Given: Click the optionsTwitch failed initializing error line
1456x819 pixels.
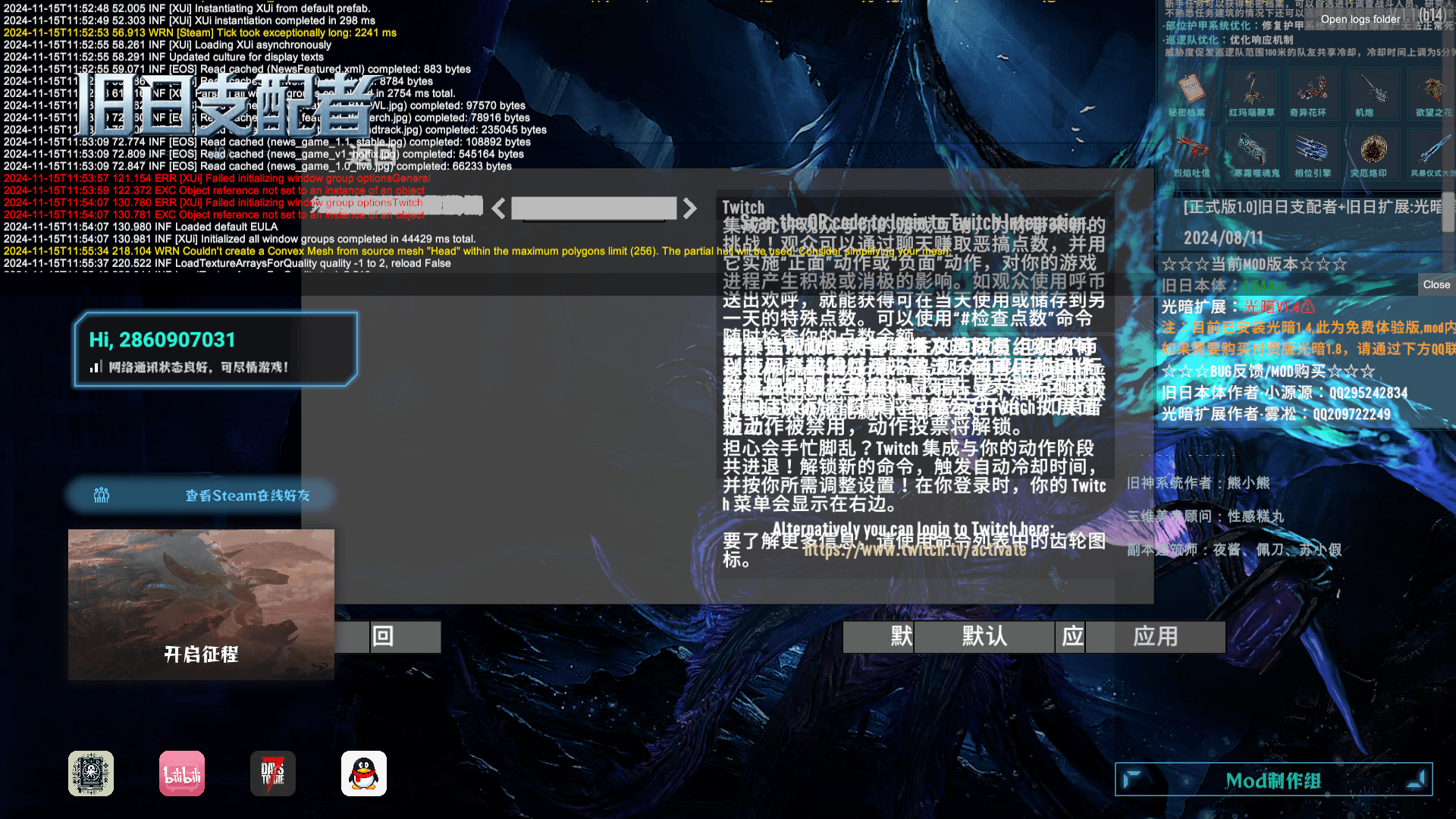Looking at the screenshot, I should point(213,202).
